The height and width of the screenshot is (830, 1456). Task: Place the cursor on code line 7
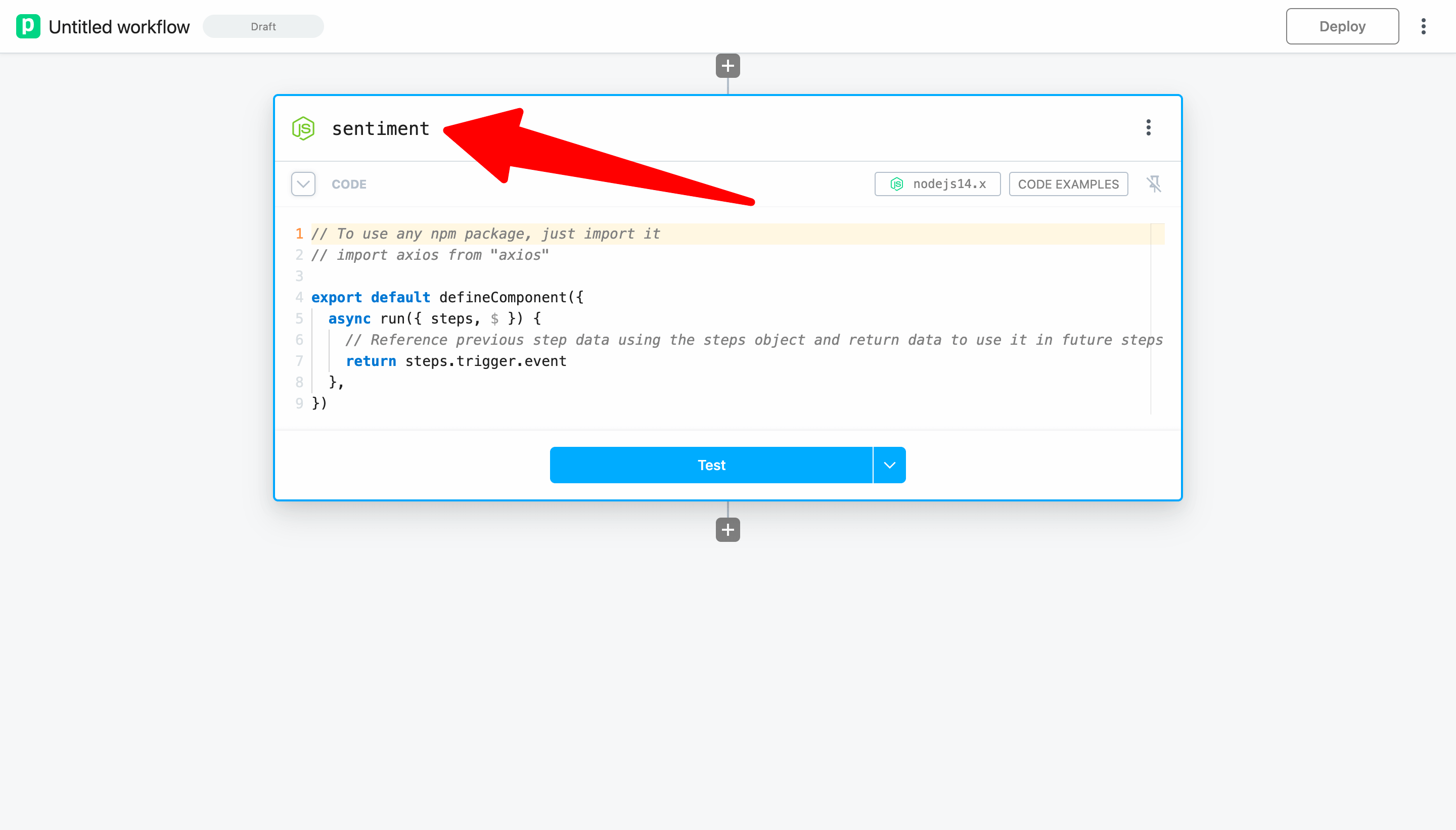[x=484, y=361]
